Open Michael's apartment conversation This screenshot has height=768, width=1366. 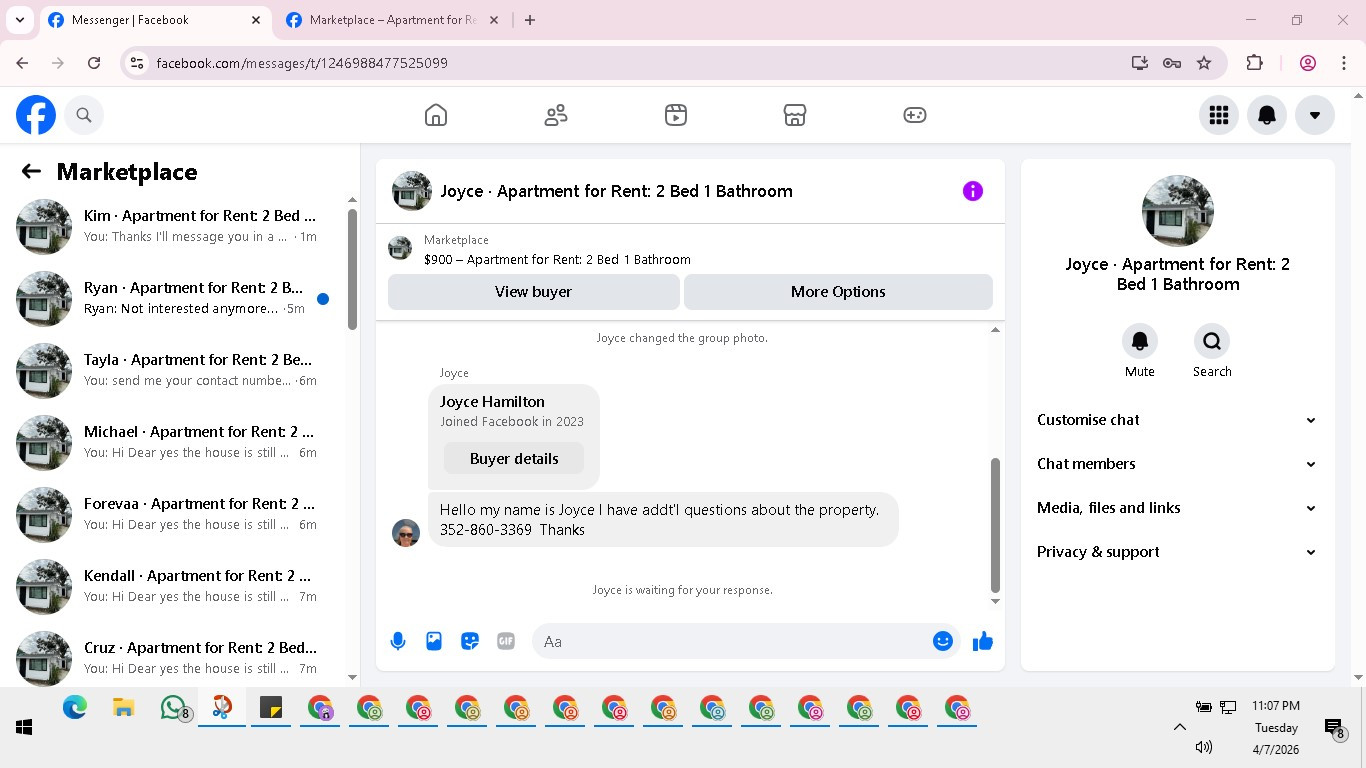coord(174,443)
